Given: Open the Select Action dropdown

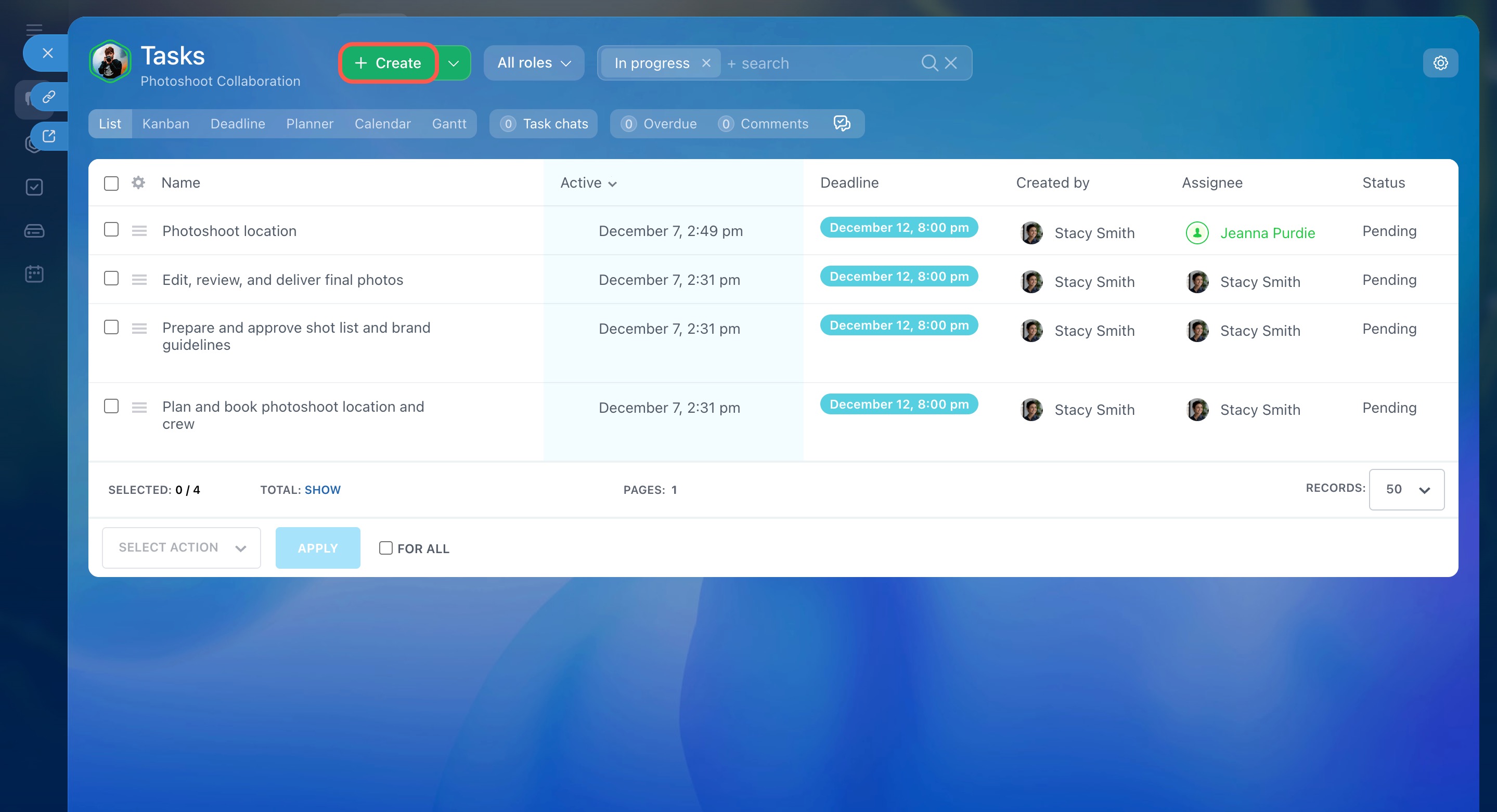Looking at the screenshot, I should (182, 547).
